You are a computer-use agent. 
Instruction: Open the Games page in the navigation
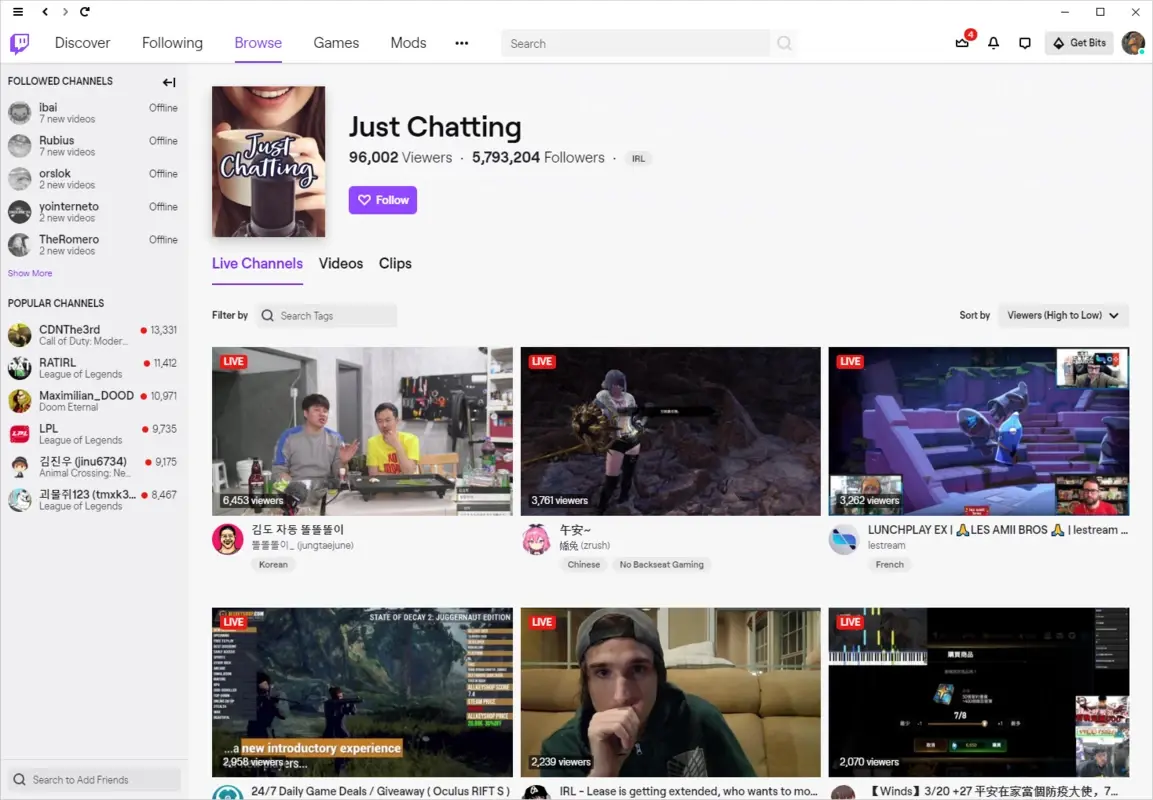[x=335, y=43]
